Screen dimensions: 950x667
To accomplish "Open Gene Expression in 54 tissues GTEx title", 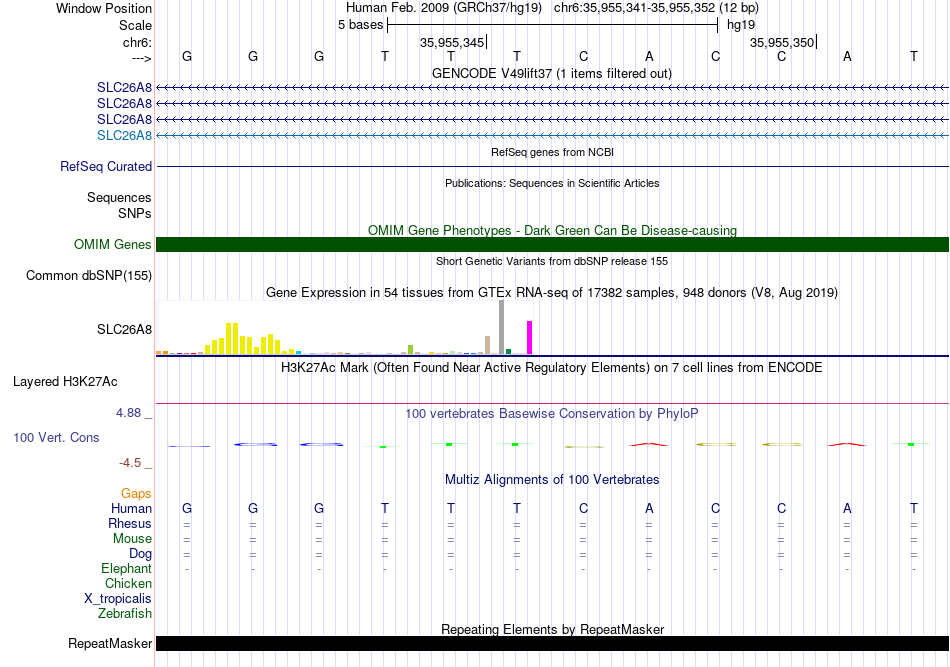I will click(552, 293).
